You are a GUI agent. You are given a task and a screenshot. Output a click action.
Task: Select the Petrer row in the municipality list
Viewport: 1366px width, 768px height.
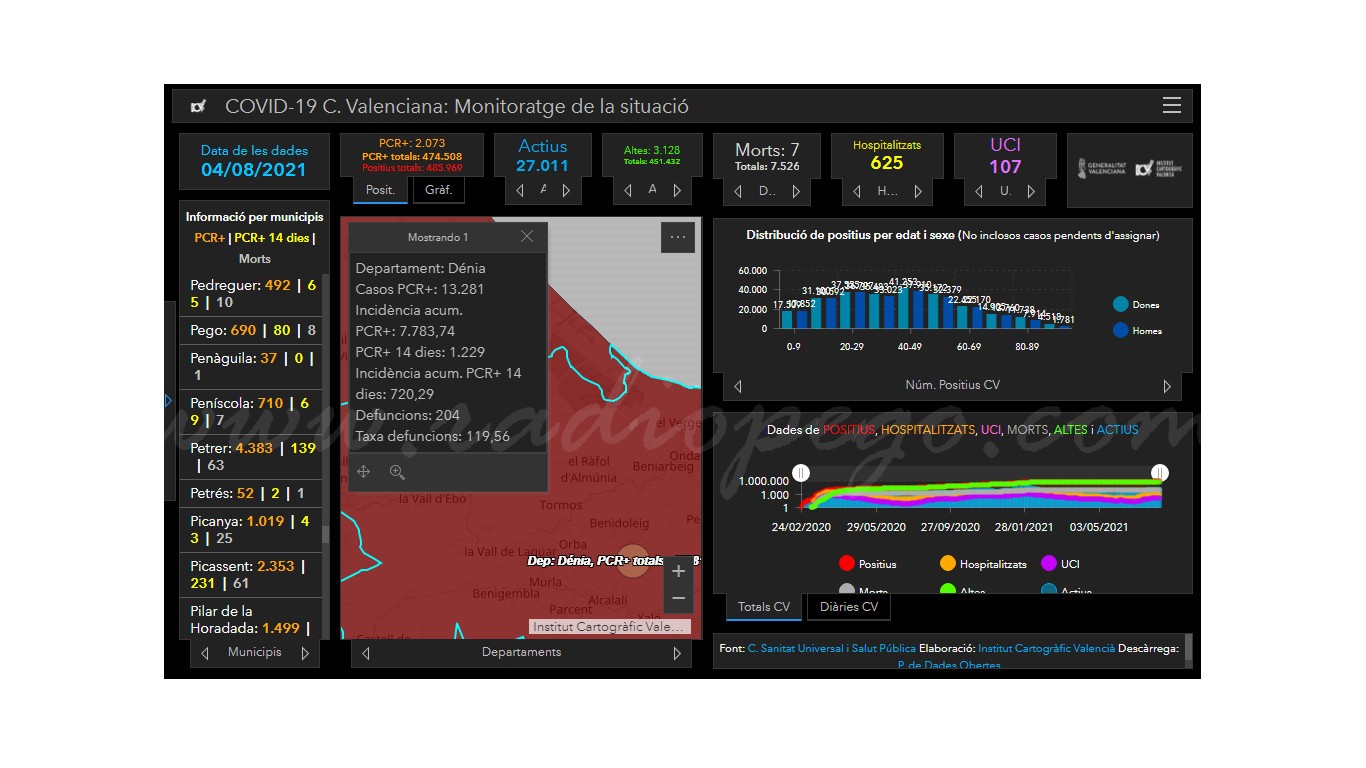click(251, 457)
